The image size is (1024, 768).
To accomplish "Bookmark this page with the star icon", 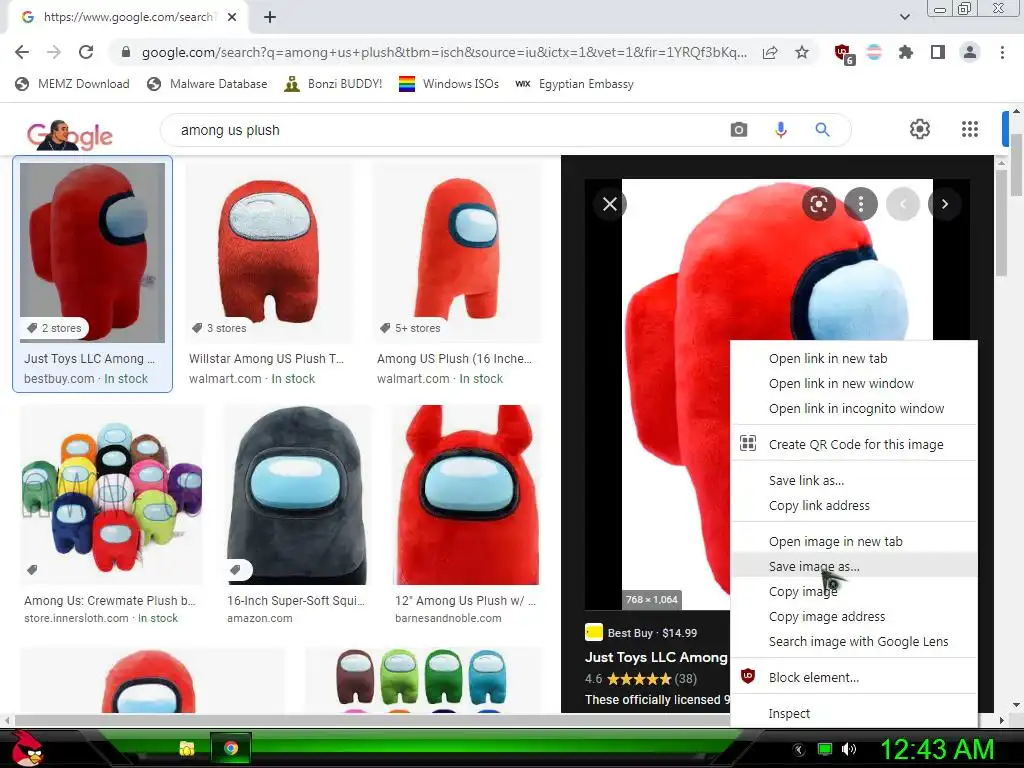I will (802, 52).
